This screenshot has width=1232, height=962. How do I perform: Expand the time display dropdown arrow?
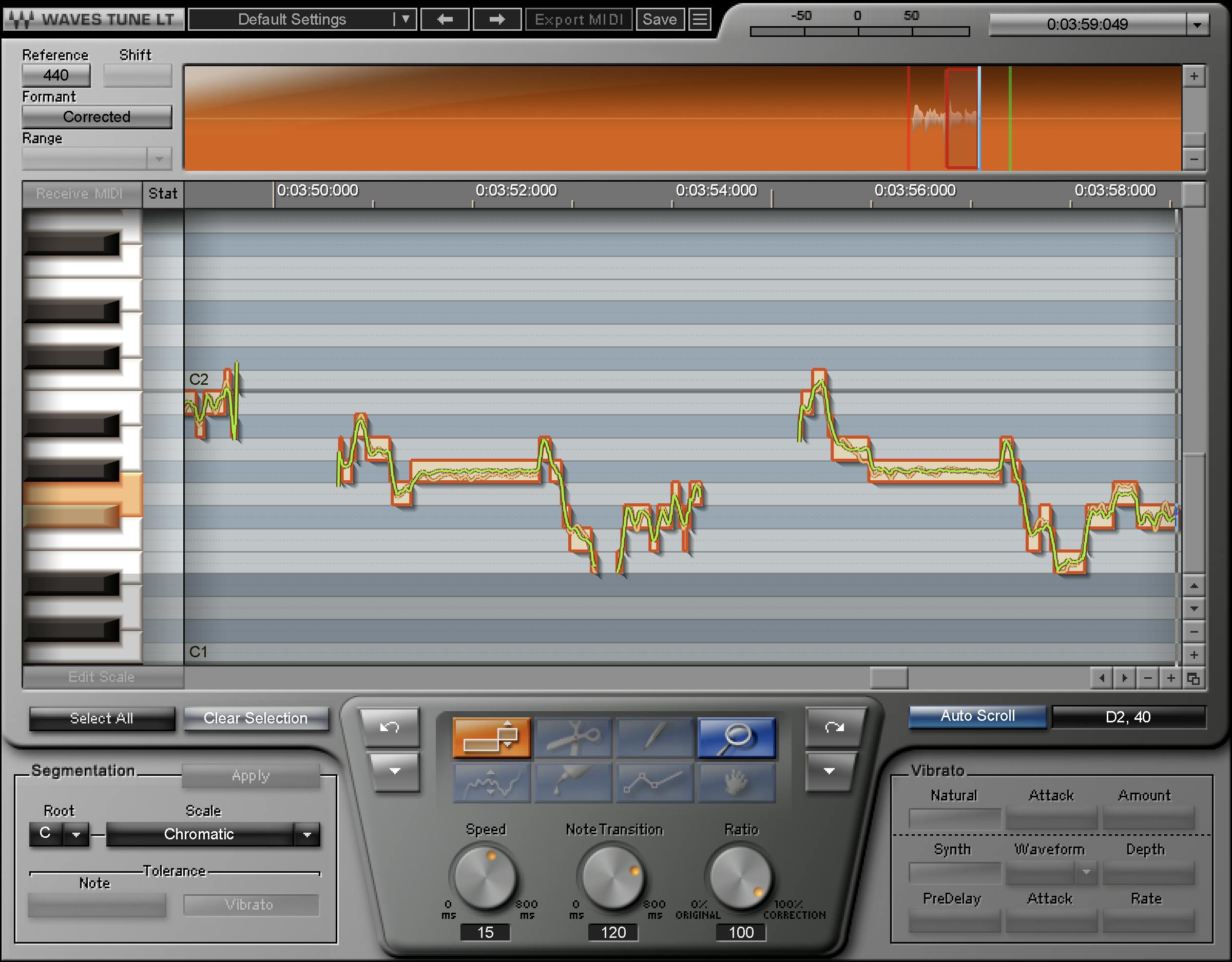point(1197,24)
